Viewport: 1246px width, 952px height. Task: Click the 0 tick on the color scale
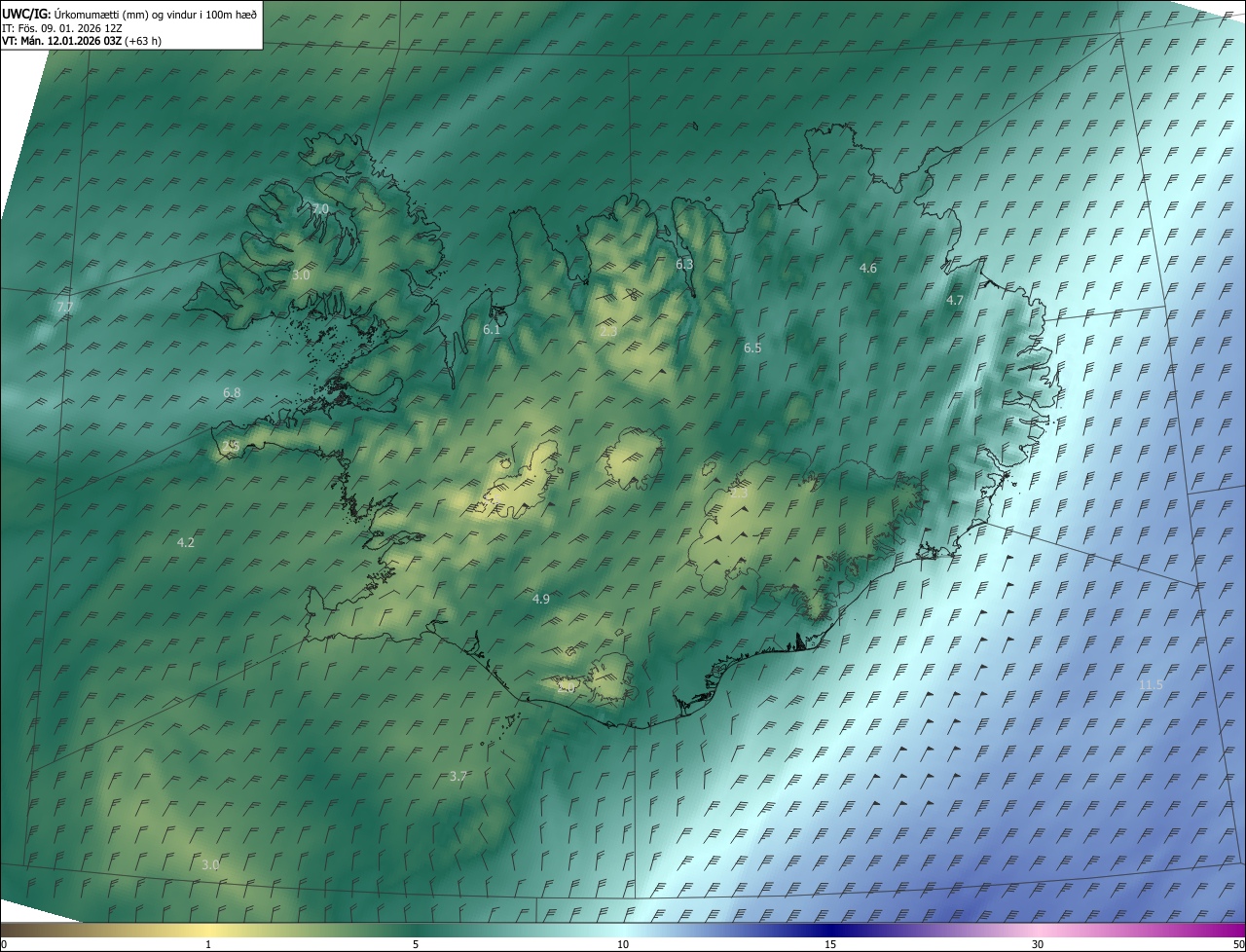[x=3, y=945]
